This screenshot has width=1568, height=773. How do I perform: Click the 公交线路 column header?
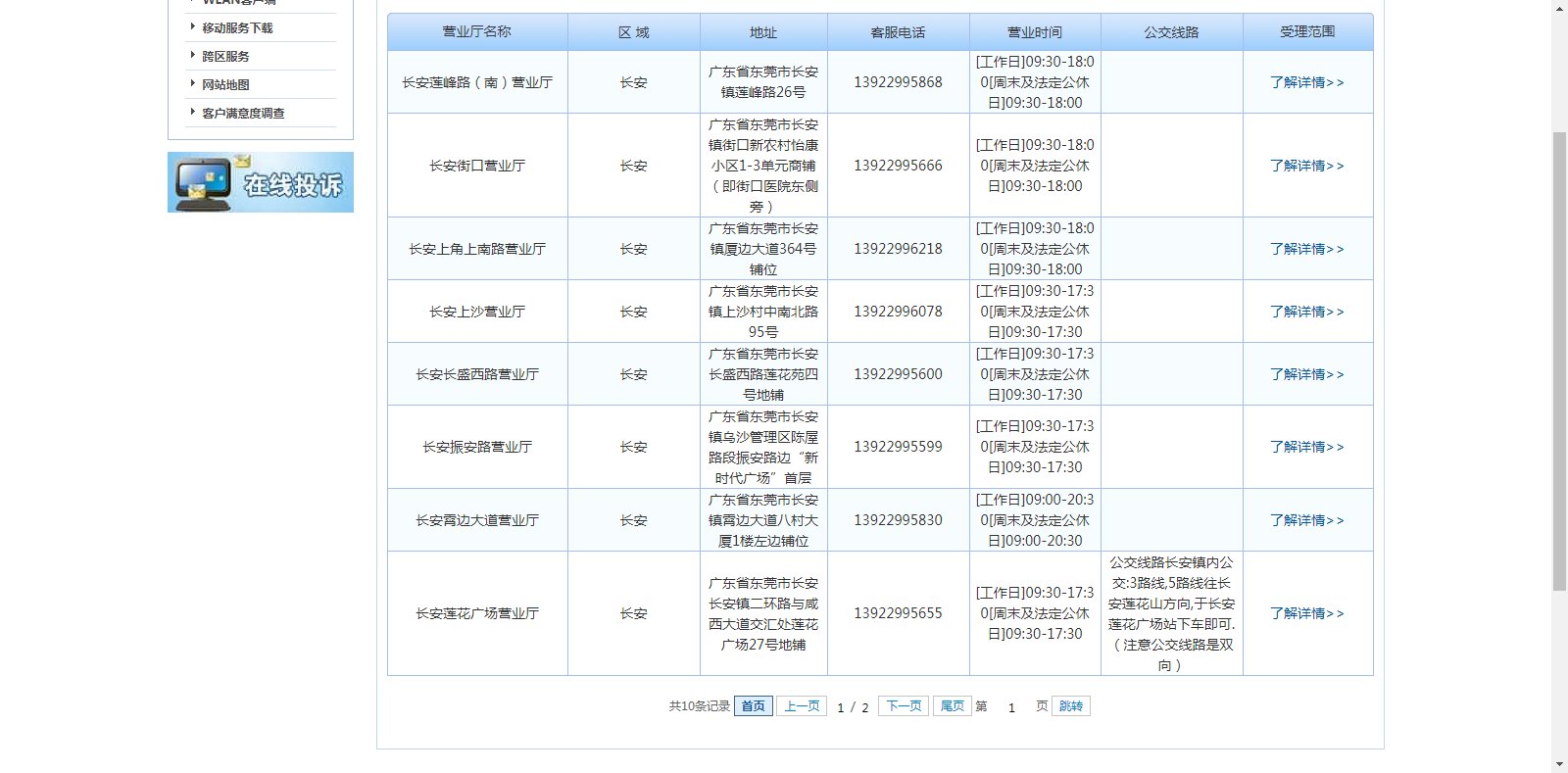pos(1172,32)
